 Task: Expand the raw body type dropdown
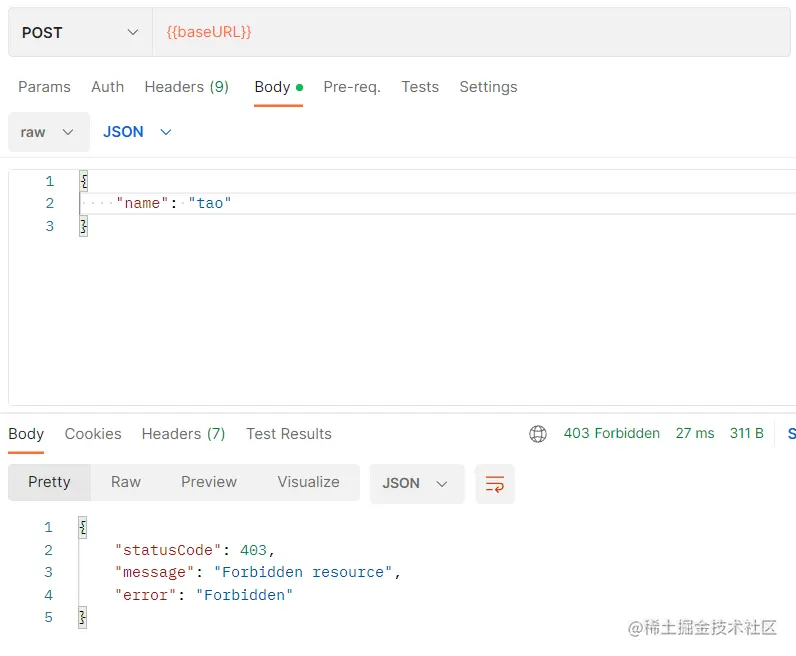click(x=49, y=132)
